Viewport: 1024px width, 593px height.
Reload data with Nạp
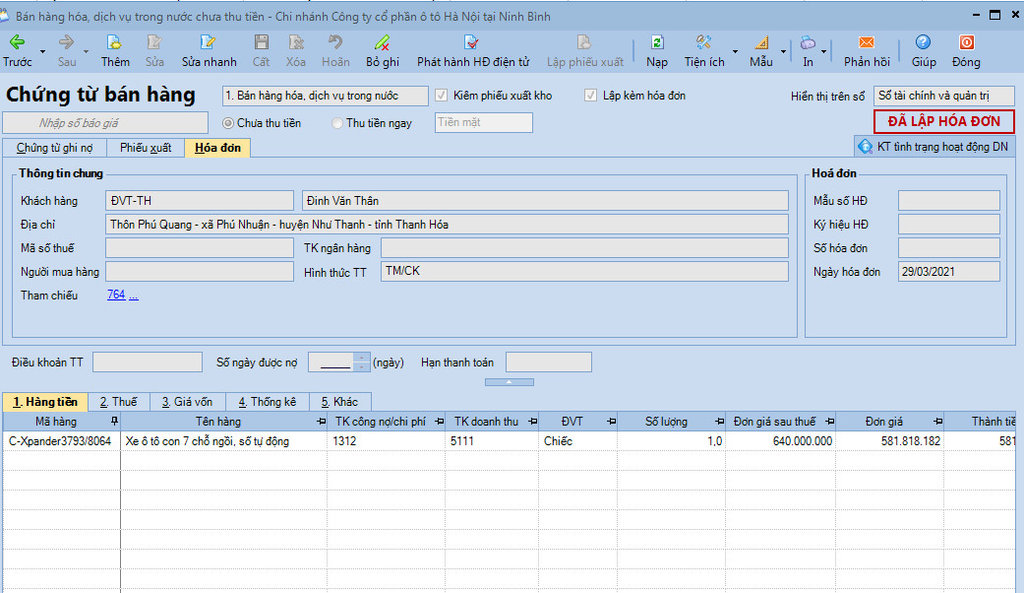[657, 51]
